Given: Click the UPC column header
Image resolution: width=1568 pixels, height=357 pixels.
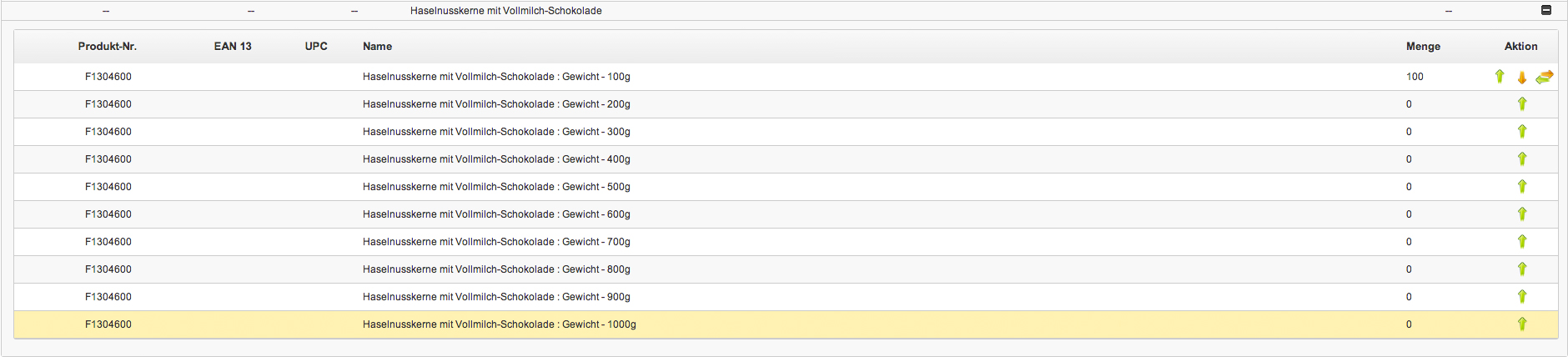Looking at the screenshot, I should 316,47.
